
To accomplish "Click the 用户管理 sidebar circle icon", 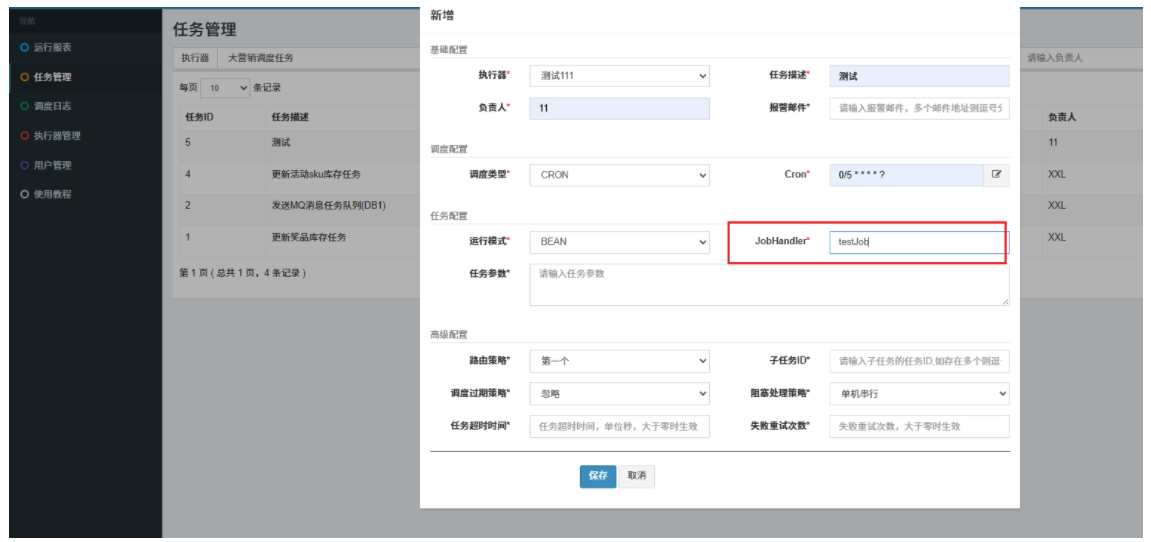I will (x=25, y=165).
